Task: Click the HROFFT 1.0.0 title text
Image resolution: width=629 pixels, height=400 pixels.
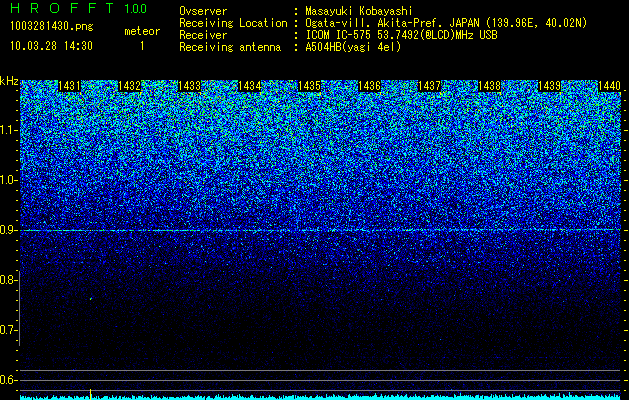Action: pos(79,8)
